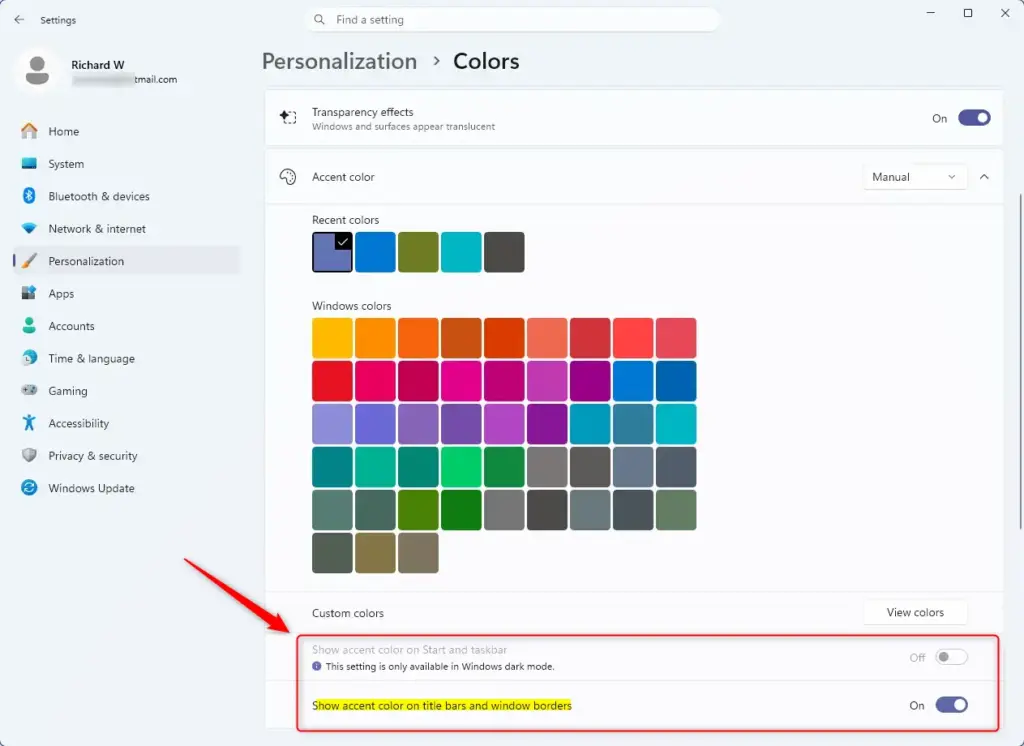Open Bluetooth & devices settings

pyautogui.click(x=127, y=196)
